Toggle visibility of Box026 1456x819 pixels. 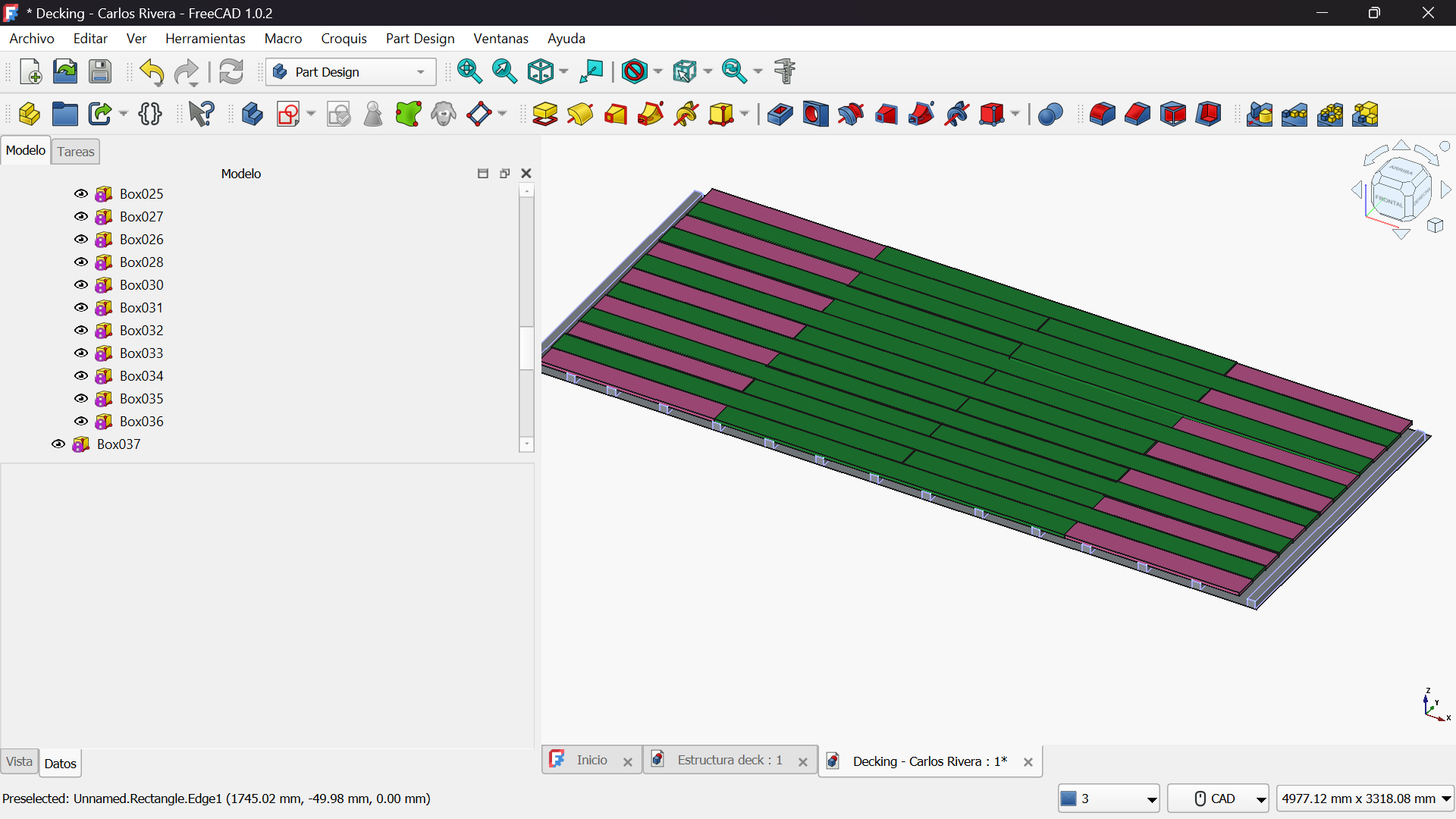tap(81, 240)
